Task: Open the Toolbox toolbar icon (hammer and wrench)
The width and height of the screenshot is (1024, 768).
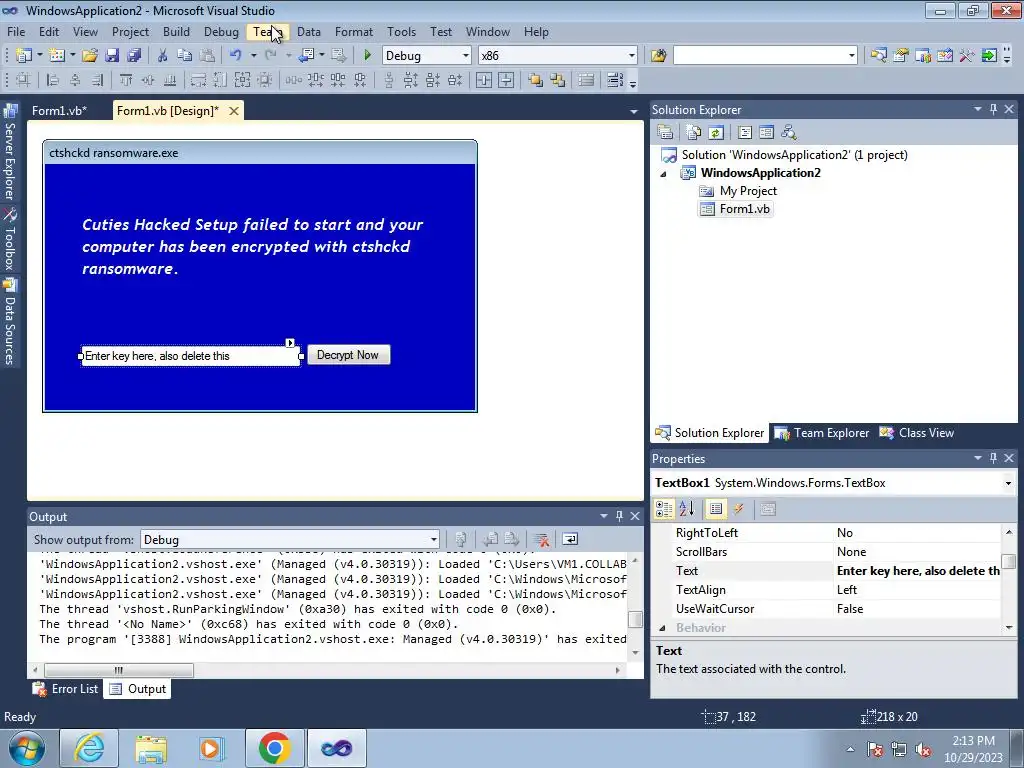Action: point(967,56)
